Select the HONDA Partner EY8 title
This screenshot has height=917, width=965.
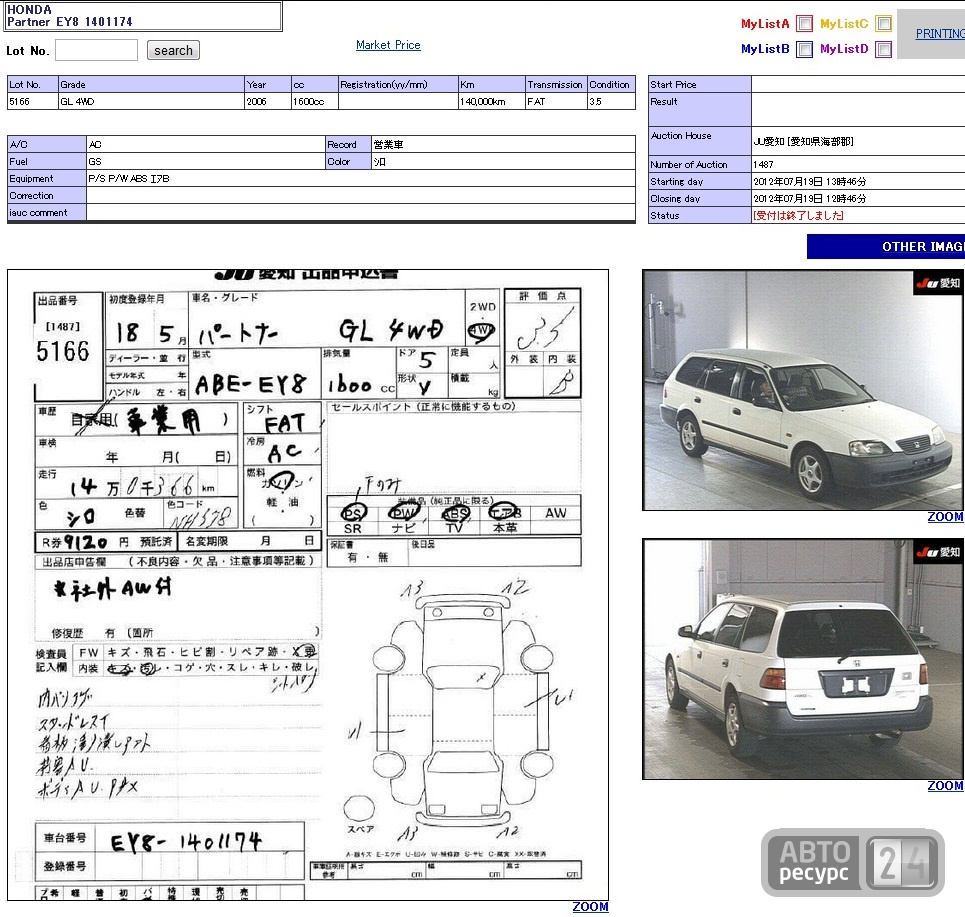coord(69,16)
